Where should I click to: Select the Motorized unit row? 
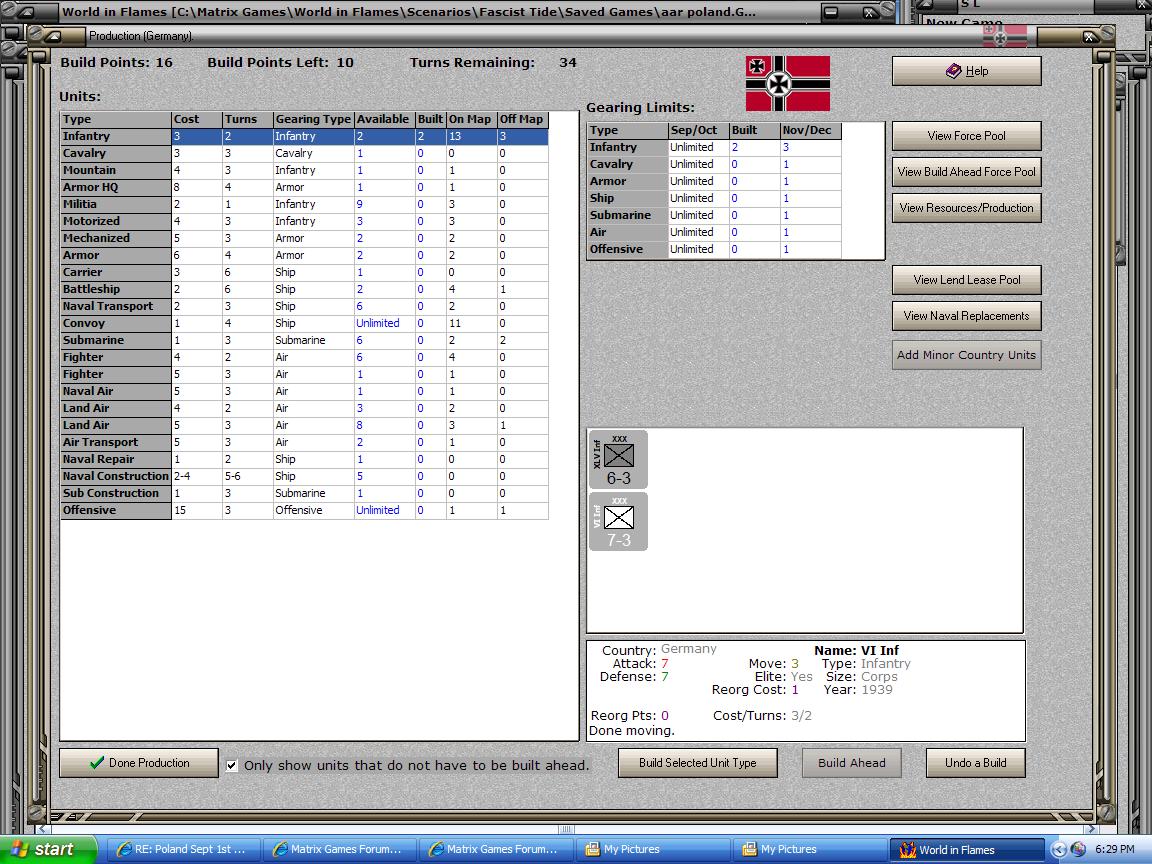pyautogui.click(x=304, y=220)
